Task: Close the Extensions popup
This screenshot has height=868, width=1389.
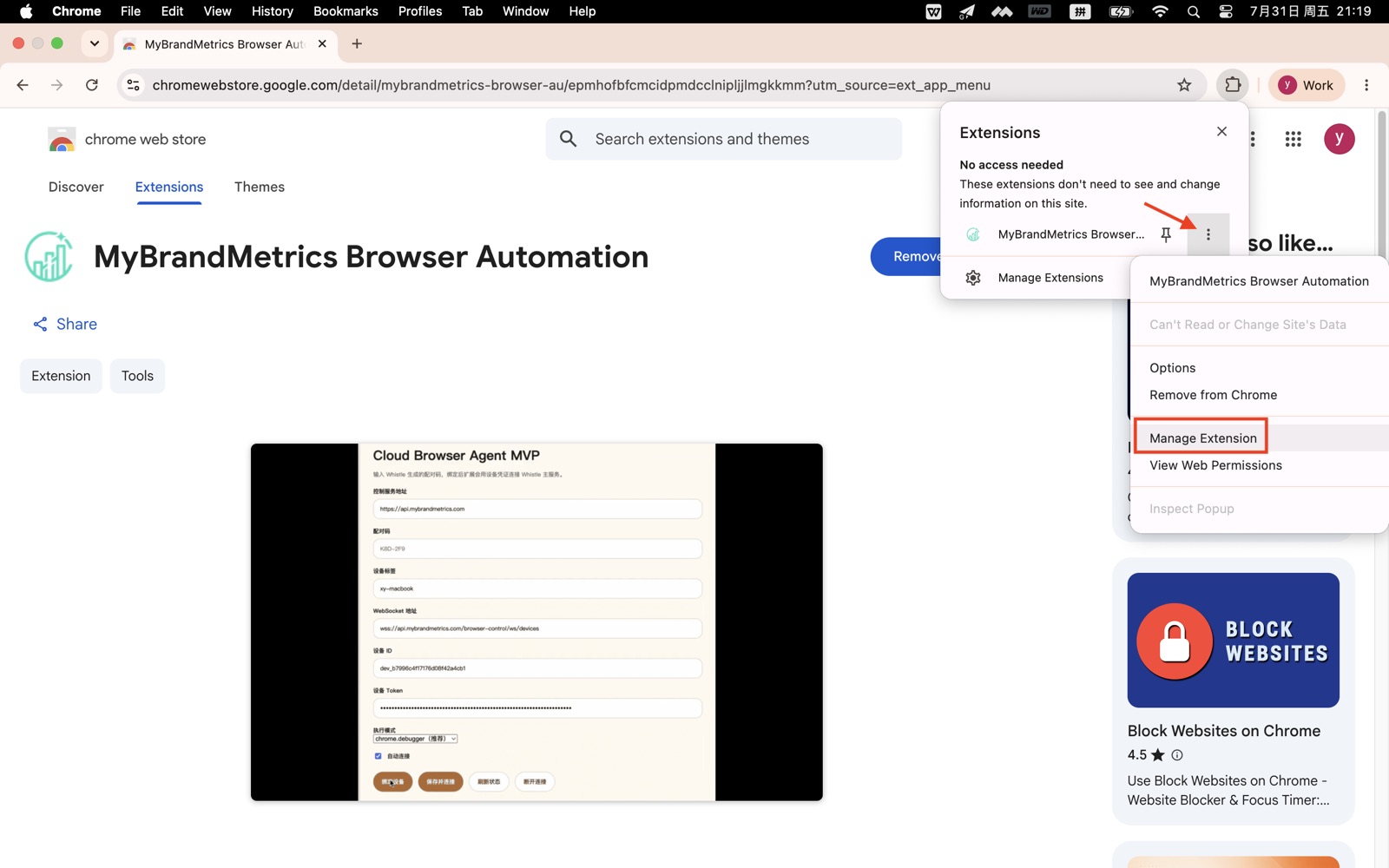Action: [x=1221, y=131]
